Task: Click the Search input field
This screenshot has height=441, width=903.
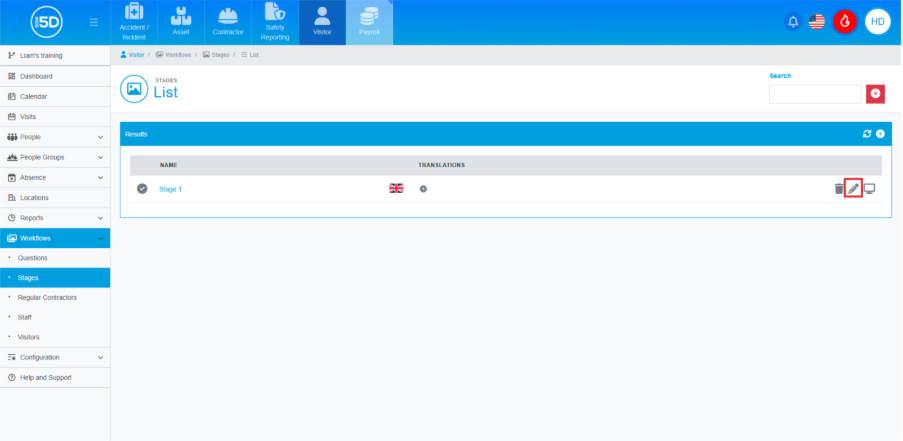Action: (x=814, y=94)
